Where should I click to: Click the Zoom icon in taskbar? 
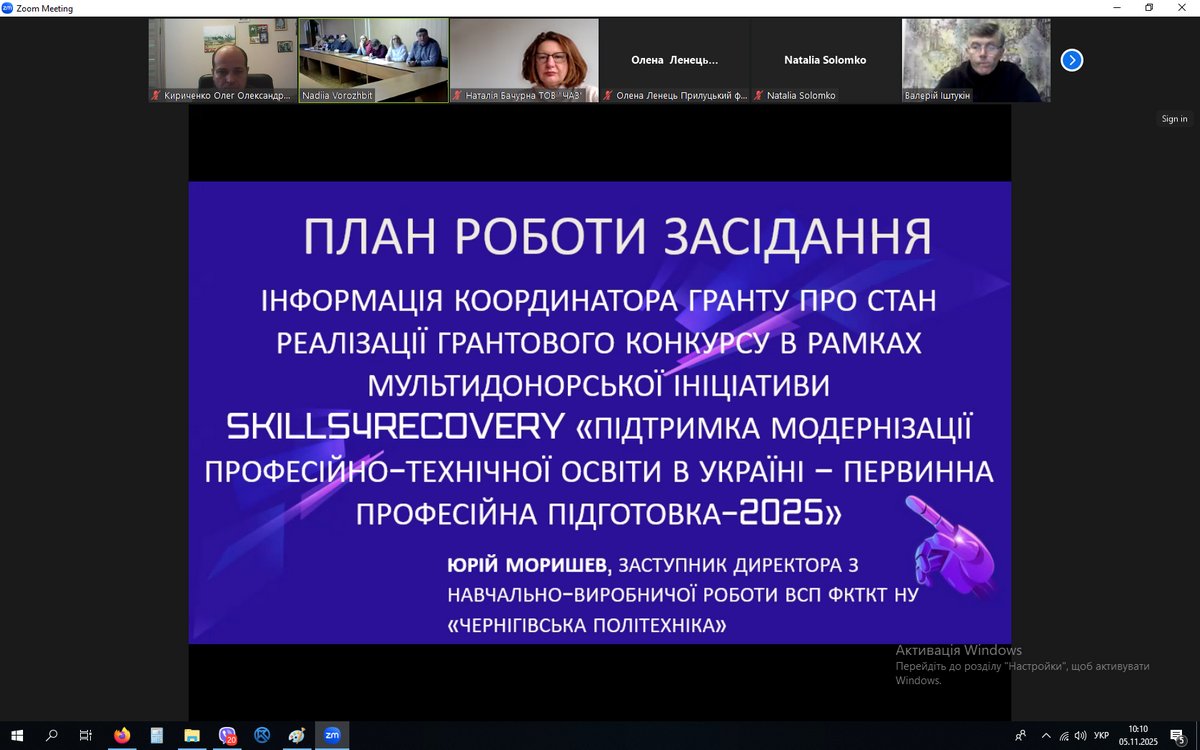pos(332,735)
